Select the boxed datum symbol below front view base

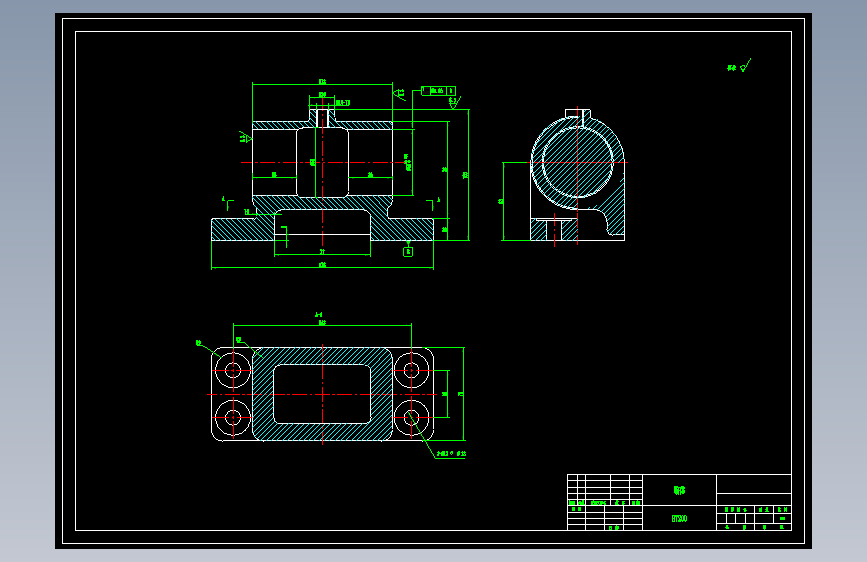point(408,252)
